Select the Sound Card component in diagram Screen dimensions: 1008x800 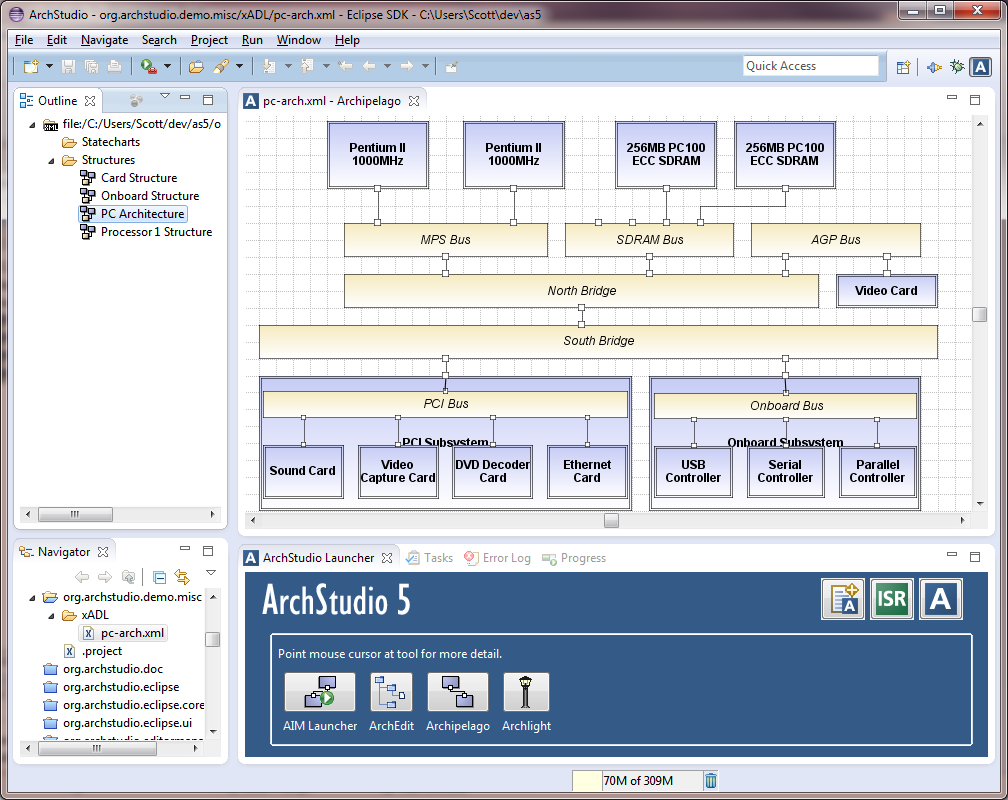[303, 471]
